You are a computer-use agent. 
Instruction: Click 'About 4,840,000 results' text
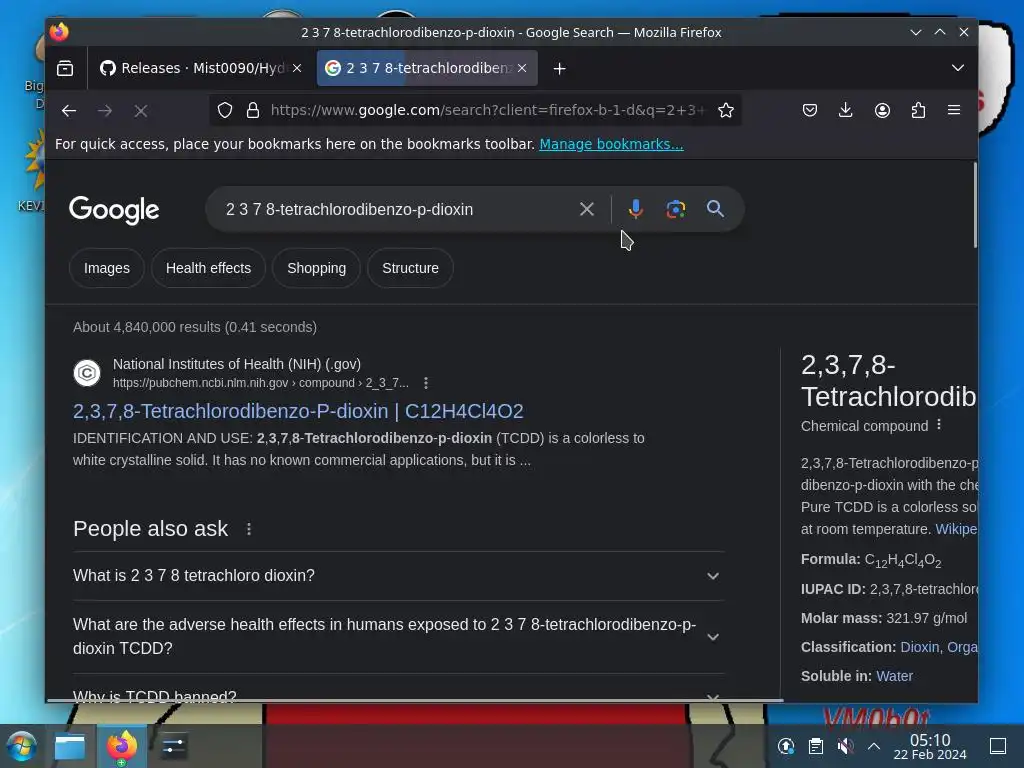click(195, 327)
